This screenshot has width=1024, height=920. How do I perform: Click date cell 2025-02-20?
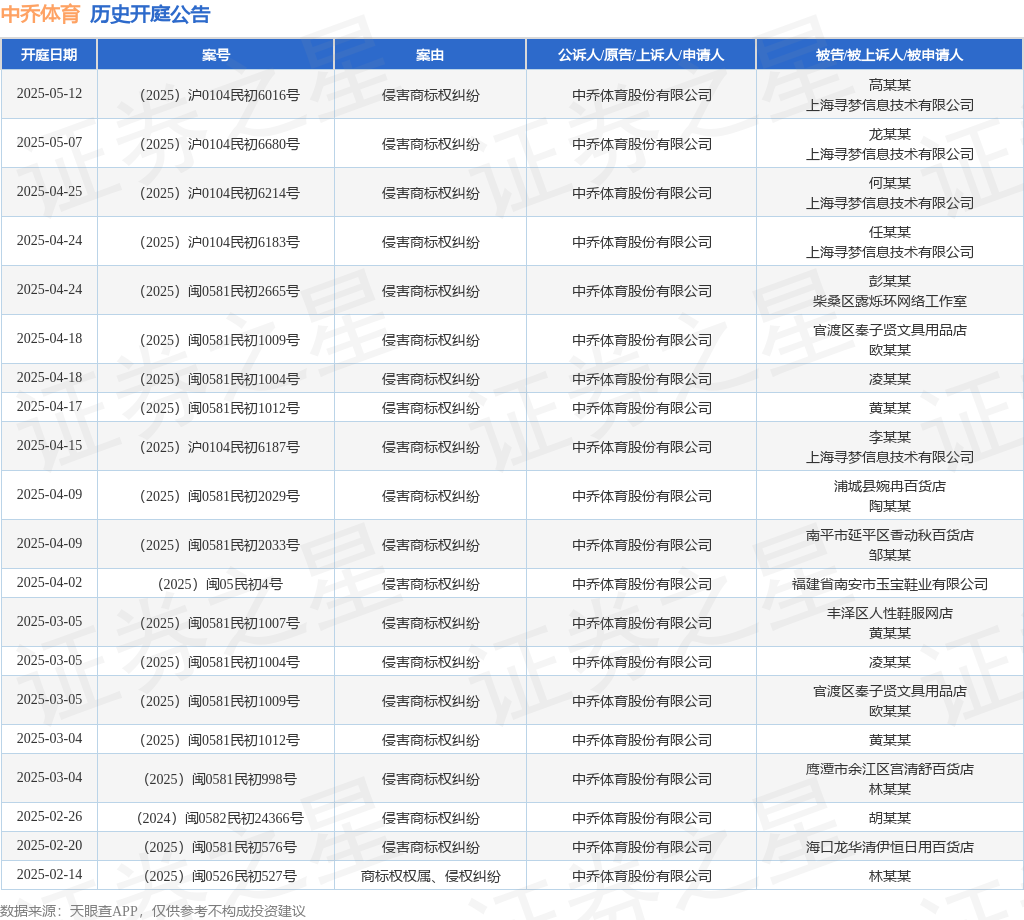pyautogui.click(x=50, y=846)
